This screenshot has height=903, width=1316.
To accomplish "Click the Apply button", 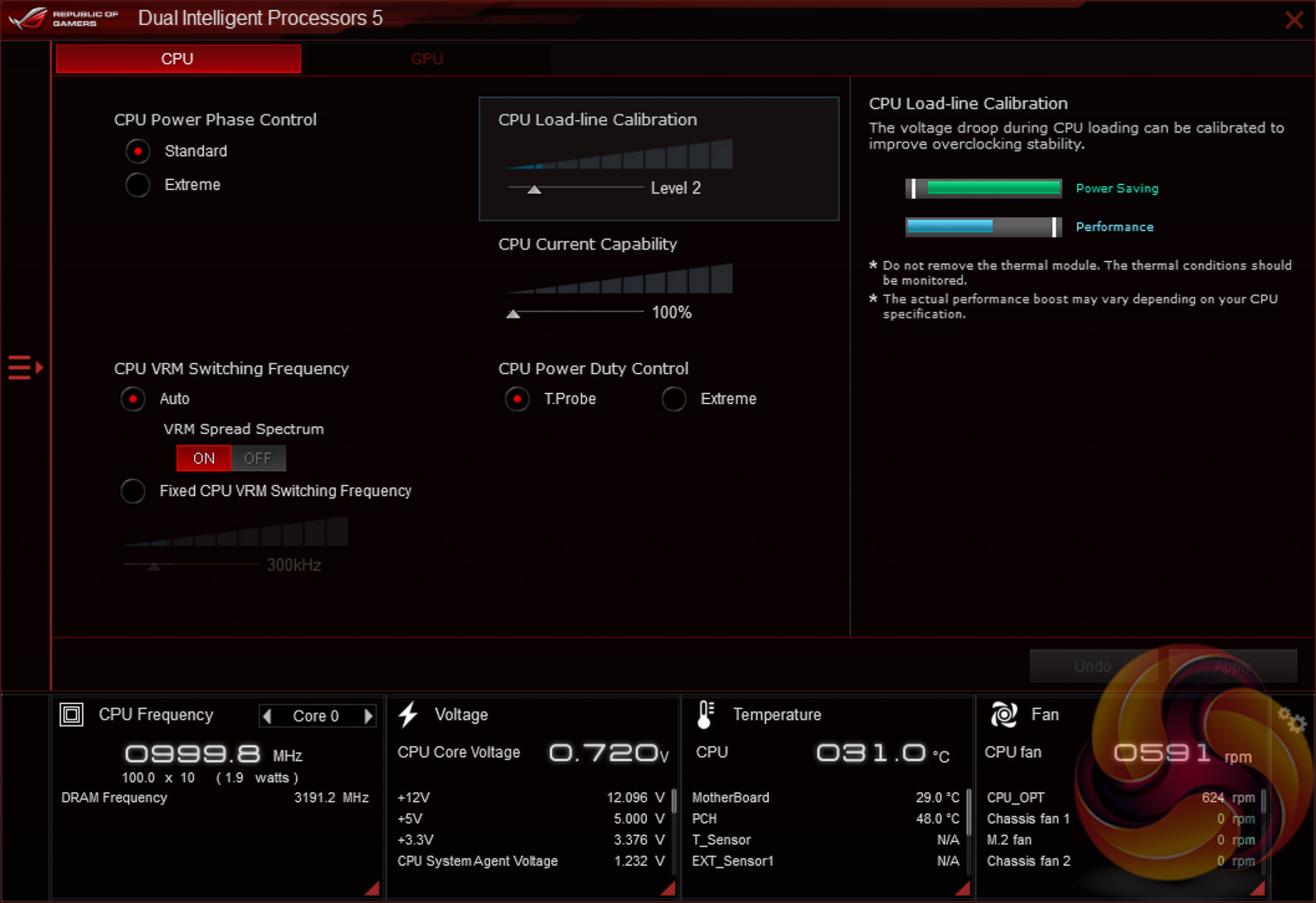I will [1232, 666].
